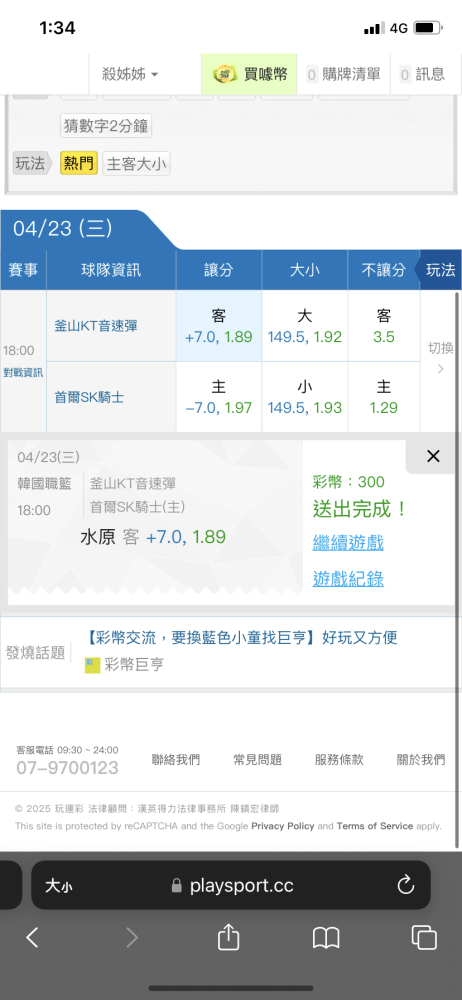Open the 訊息 messages tab

coord(422,75)
